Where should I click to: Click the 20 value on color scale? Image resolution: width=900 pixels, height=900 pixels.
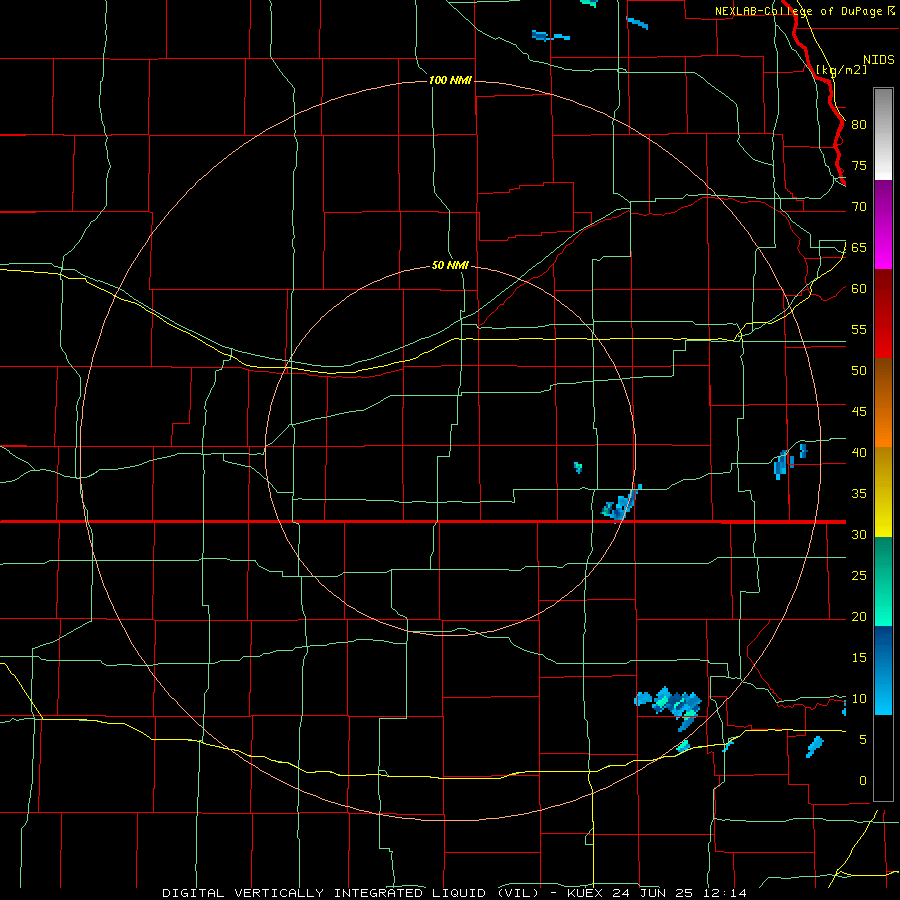click(859, 616)
